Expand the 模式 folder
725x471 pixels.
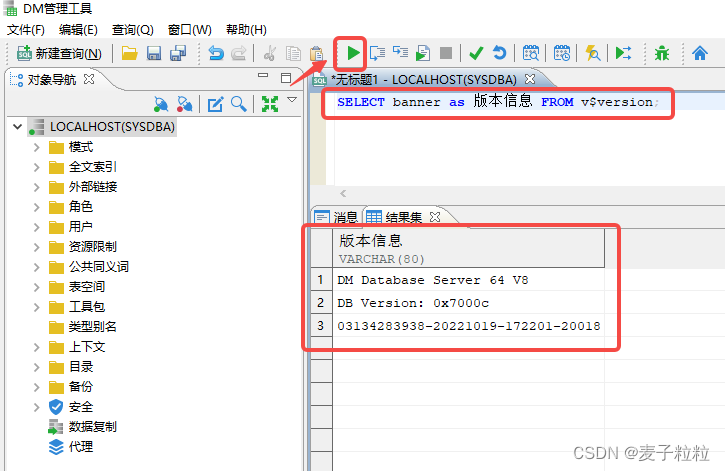(x=37, y=147)
